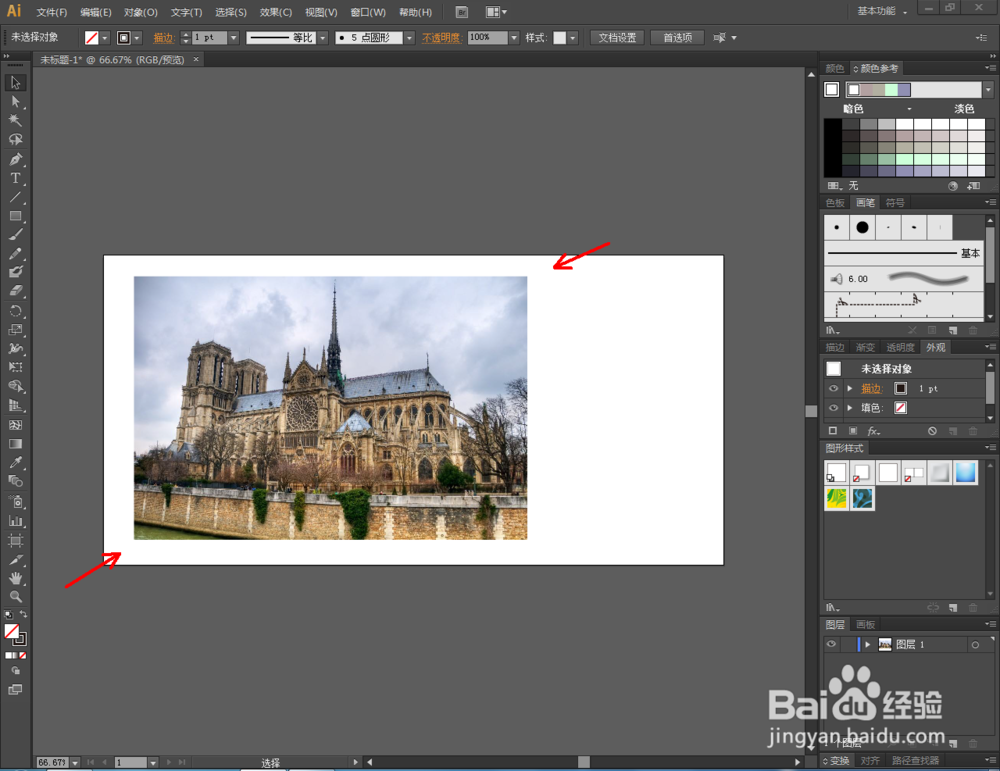
Task: Open zoom level 66.67% dropdown
Action: tap(75, 762)
